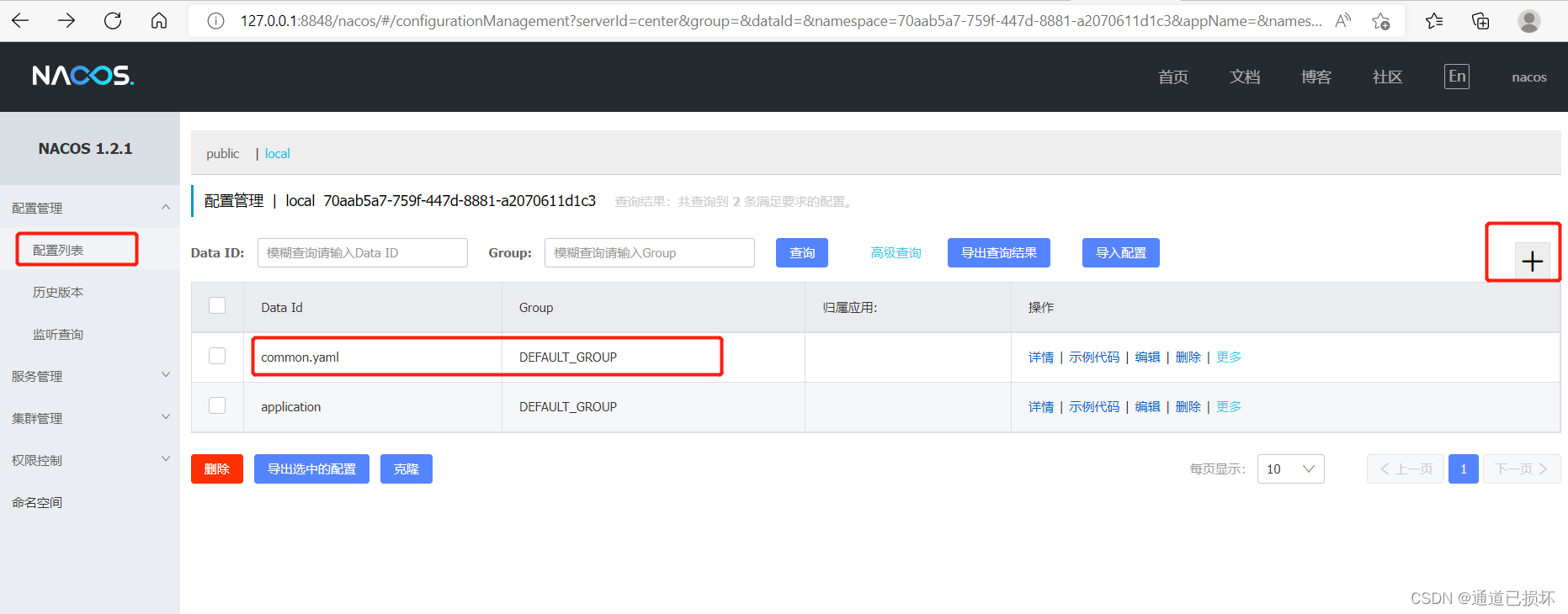The width and height of the screenshot is (1568, 614).
Task: Click the NACOS logo
Action: 83,76
